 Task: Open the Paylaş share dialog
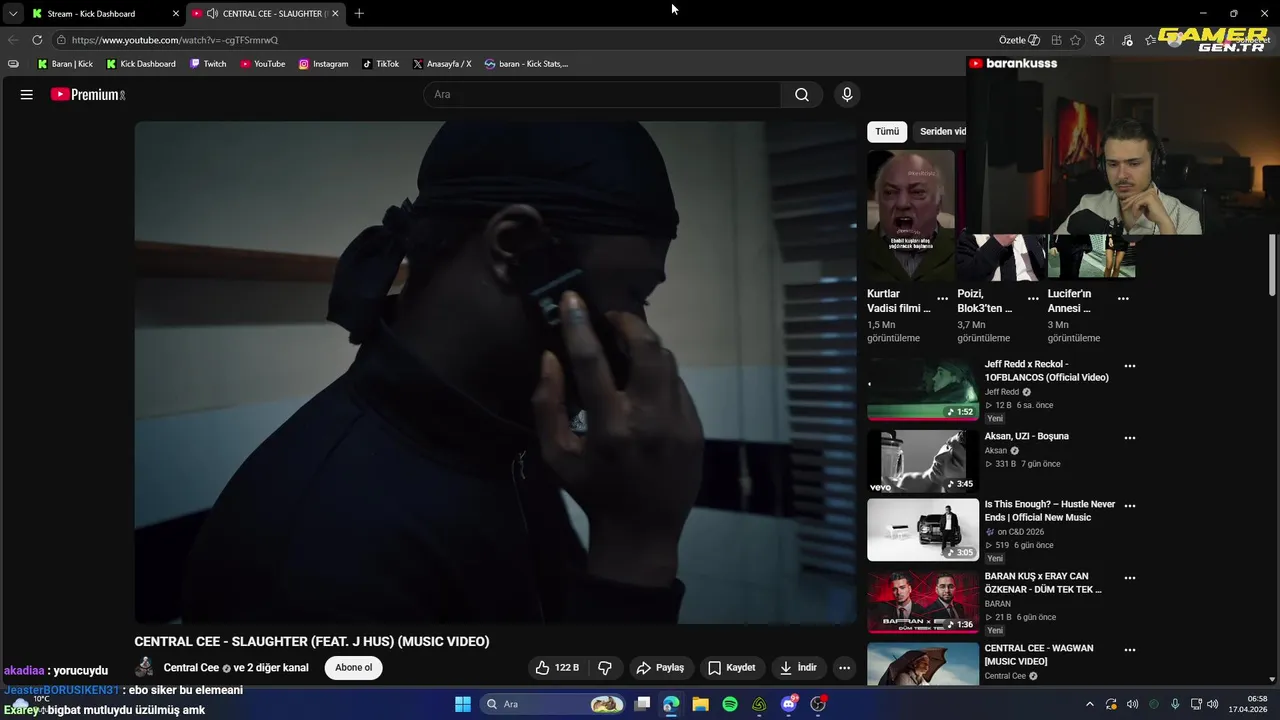coord(660,668)
